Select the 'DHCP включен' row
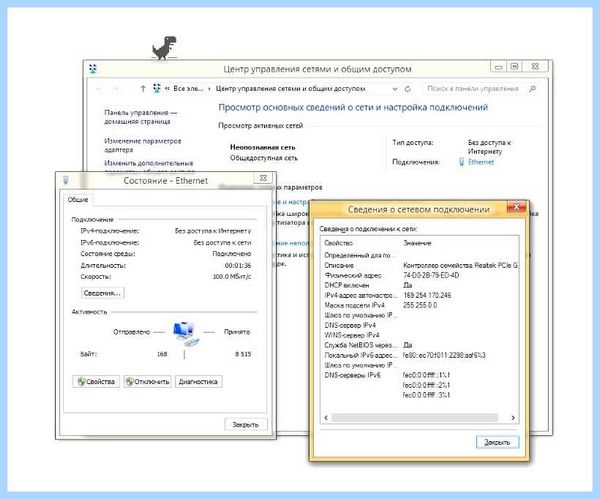 click(x=421, y=285)
